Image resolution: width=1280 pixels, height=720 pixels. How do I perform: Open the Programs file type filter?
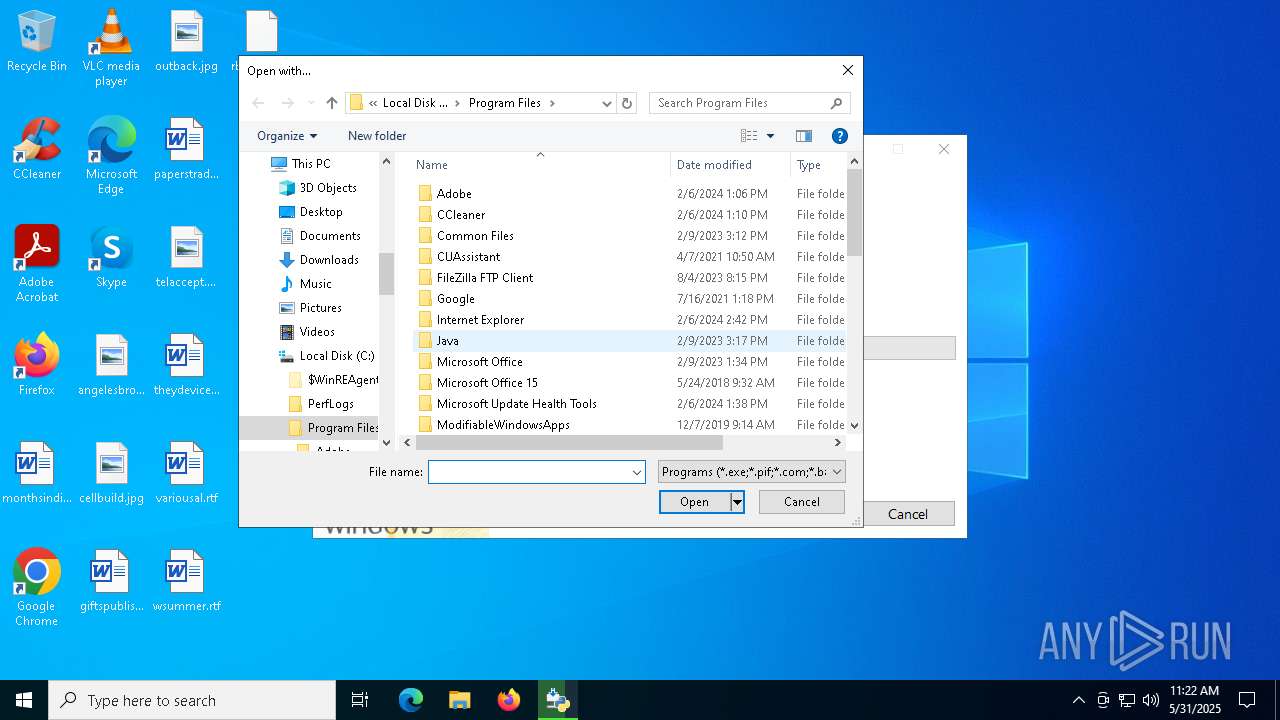[752, 472]
